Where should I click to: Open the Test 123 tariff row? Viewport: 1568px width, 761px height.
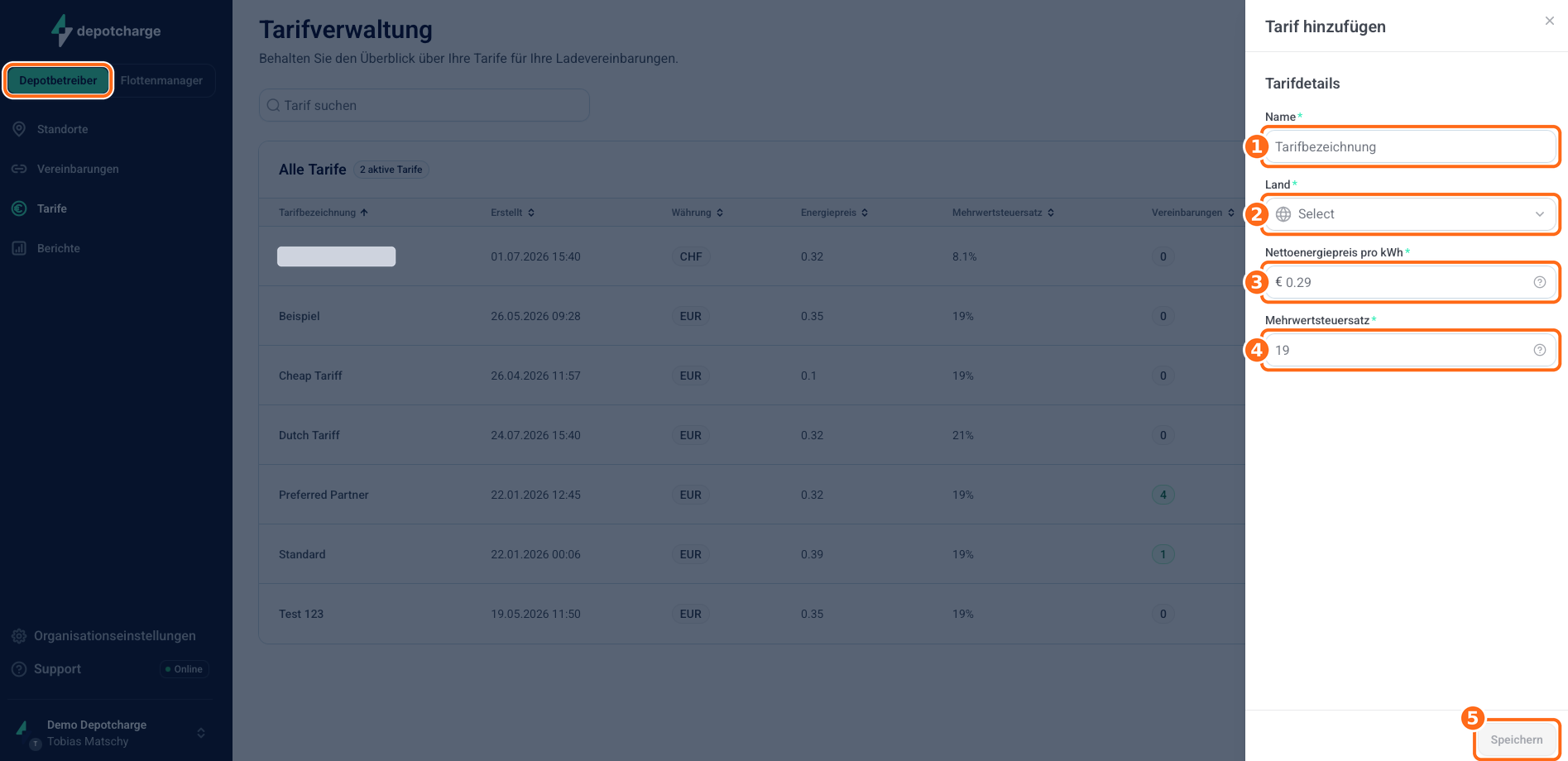751,614
